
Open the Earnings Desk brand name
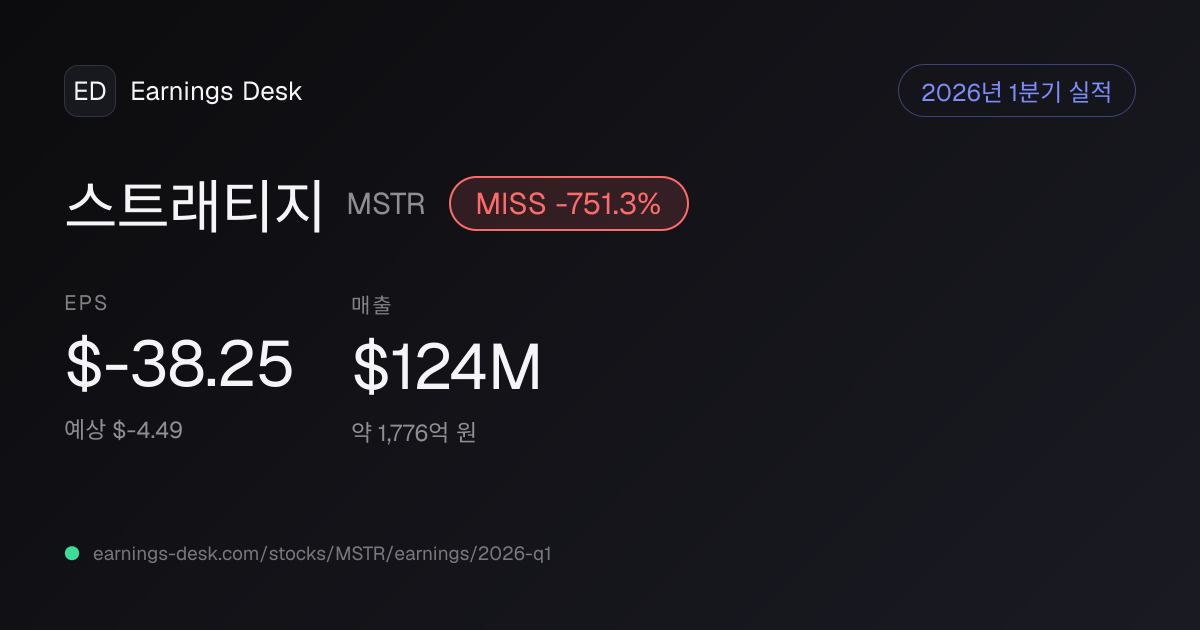216,91
